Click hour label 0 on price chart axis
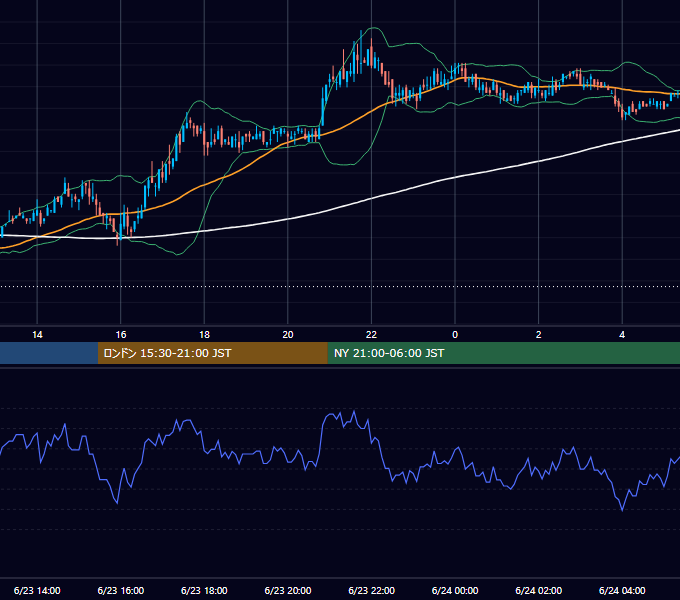The height and width of the screenshot is (600, 680). (x=455, y=335)
